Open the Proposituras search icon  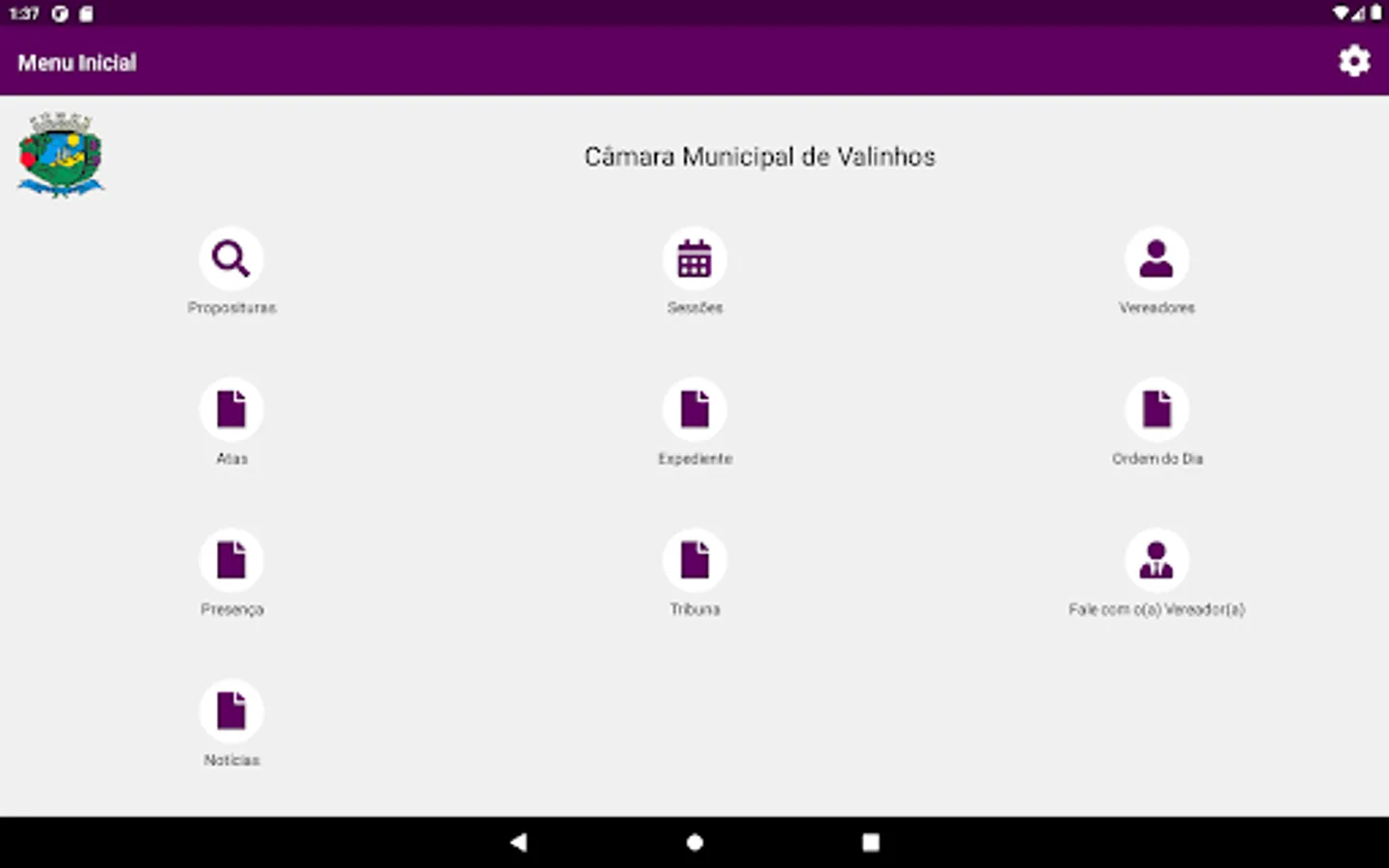[x=231, y=258]
